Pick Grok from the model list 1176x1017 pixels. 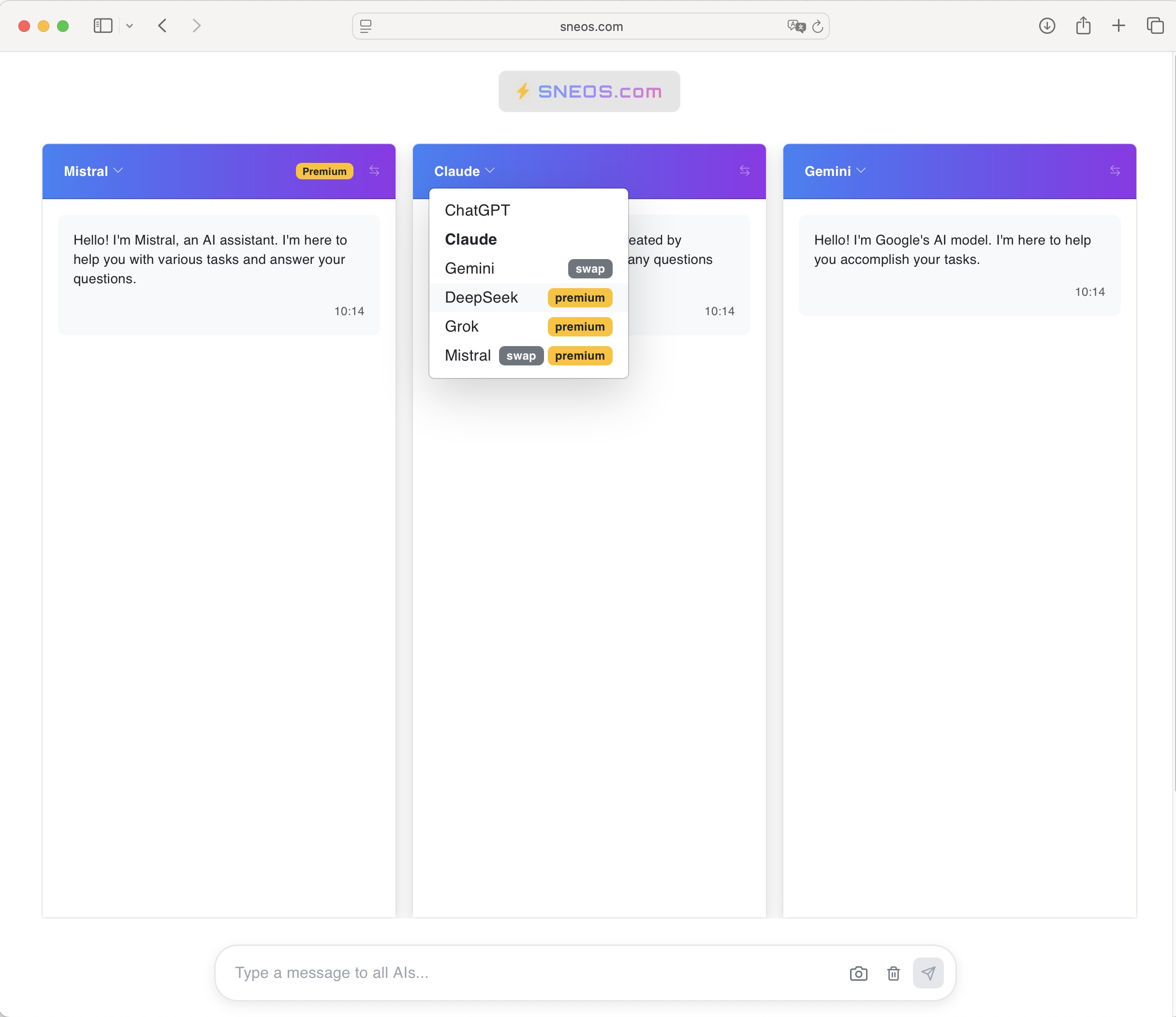tap(528, 326)
